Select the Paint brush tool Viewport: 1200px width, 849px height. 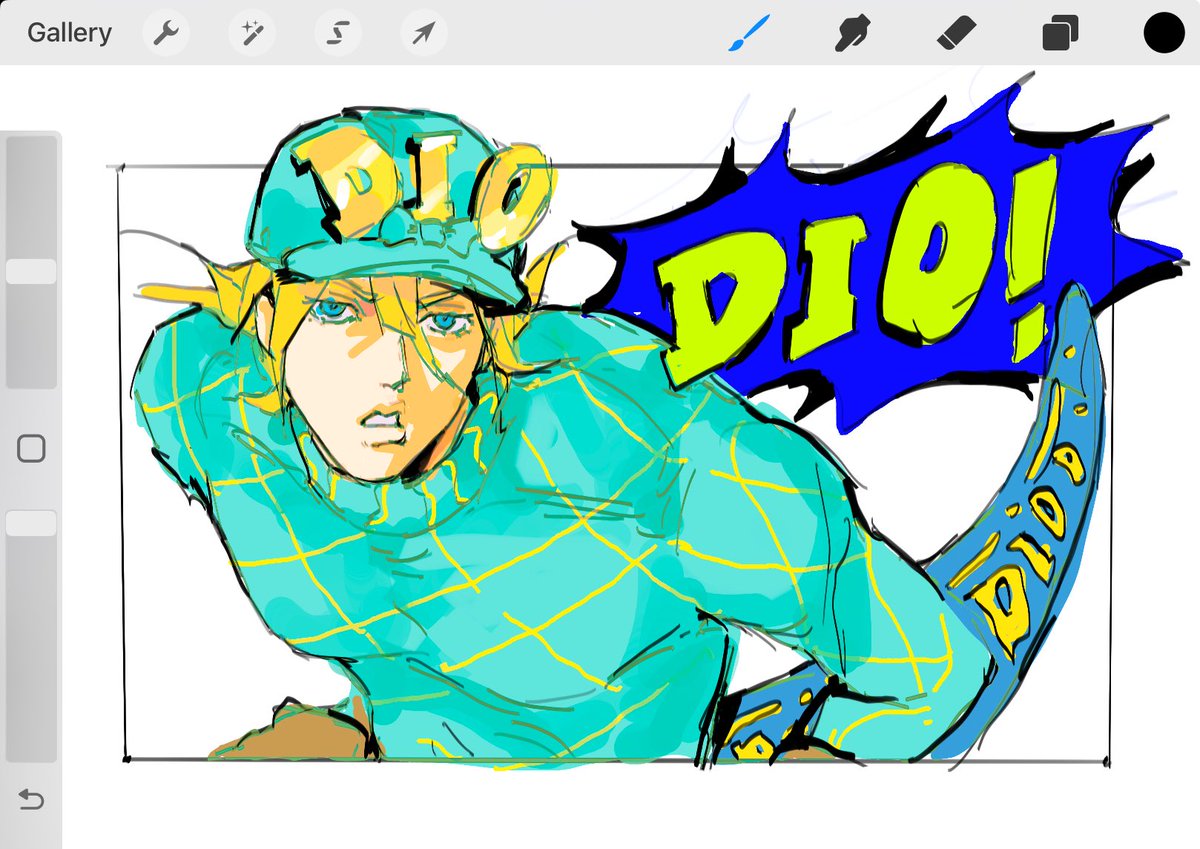[x=748, y=34]
